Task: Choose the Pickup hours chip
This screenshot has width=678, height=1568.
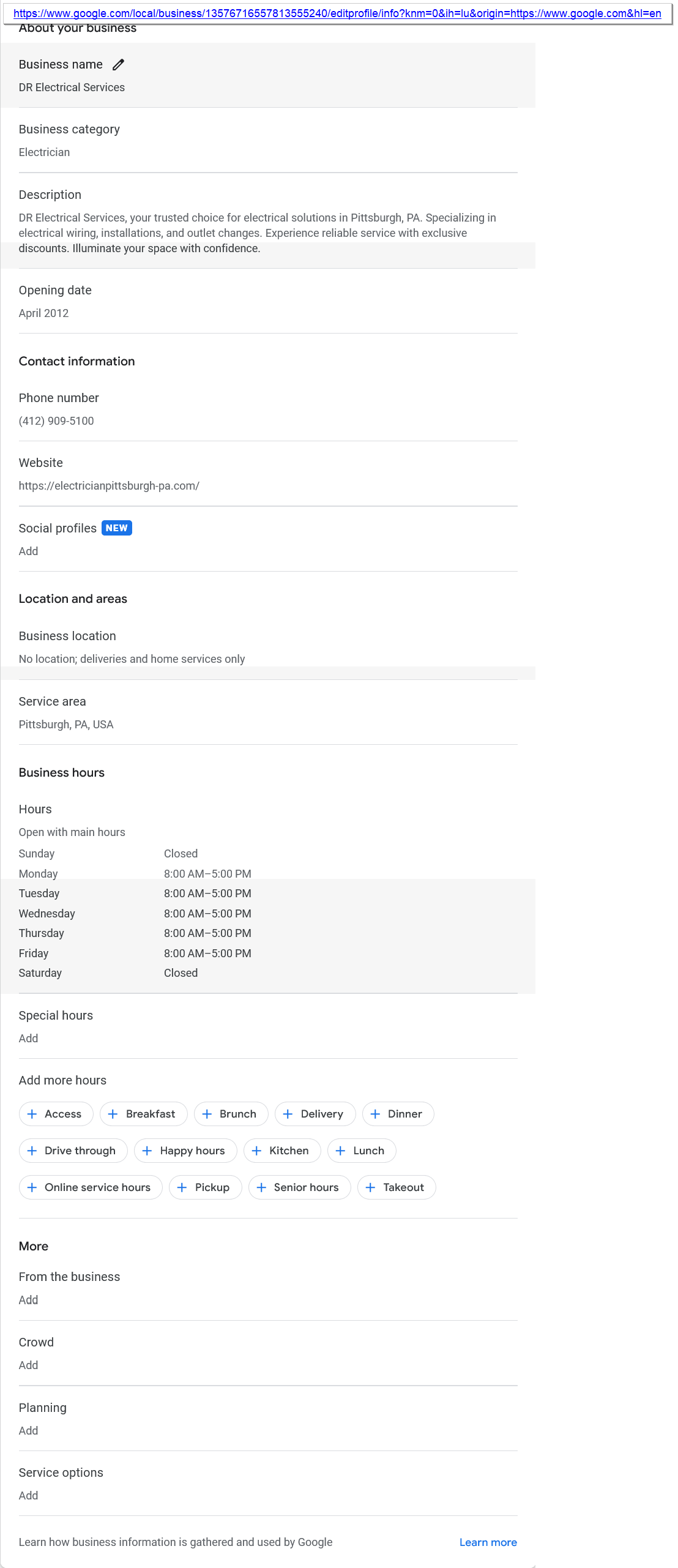Action: [205, 1187]
